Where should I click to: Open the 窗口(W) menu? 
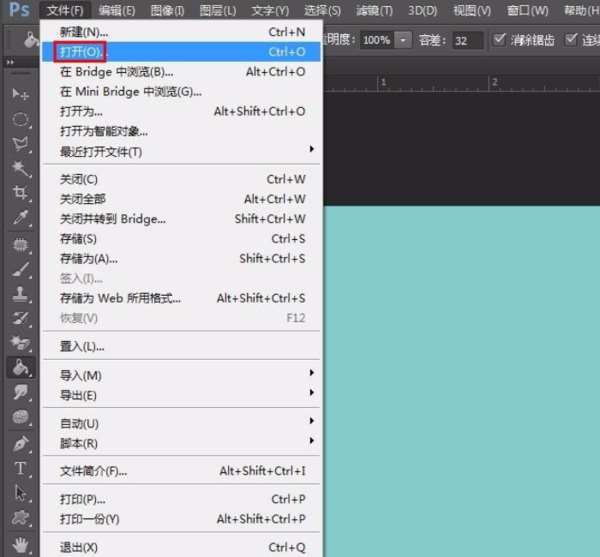click(x=527, y=10)
